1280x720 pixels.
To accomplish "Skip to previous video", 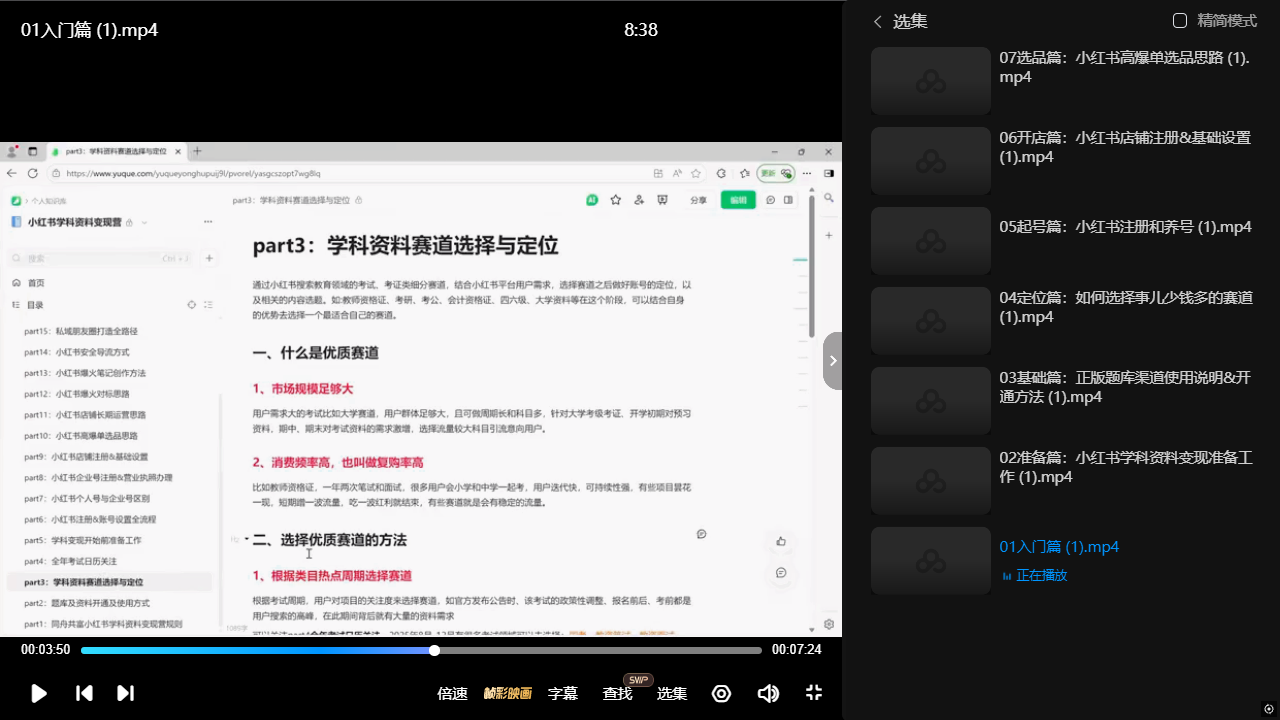I will pyautogui.click(x=85, y=693).
